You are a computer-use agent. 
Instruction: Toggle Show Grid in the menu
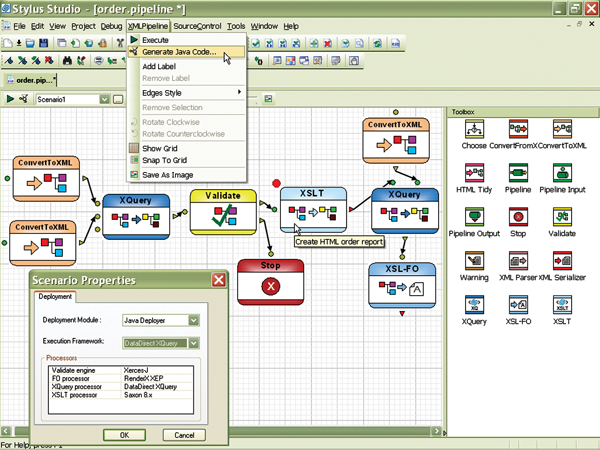pos(160,148)
